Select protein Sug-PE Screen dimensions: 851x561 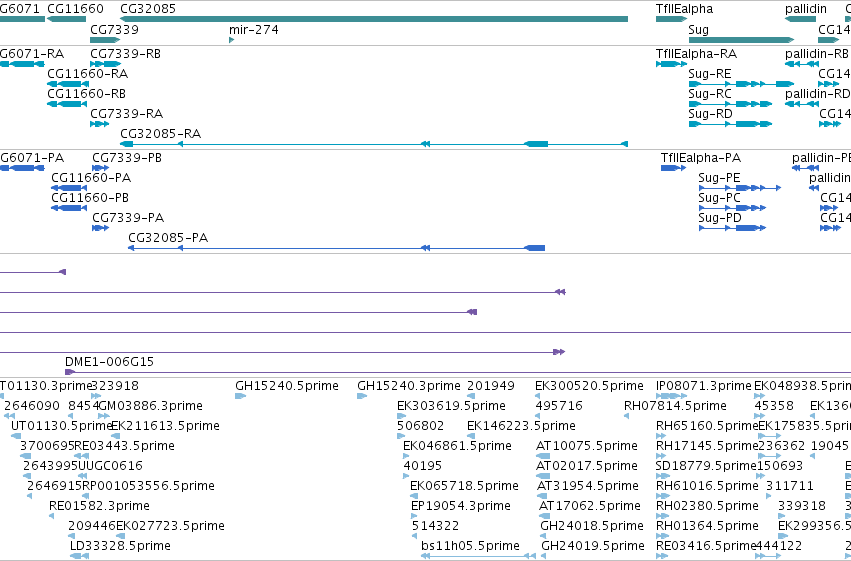coord(719,178)
